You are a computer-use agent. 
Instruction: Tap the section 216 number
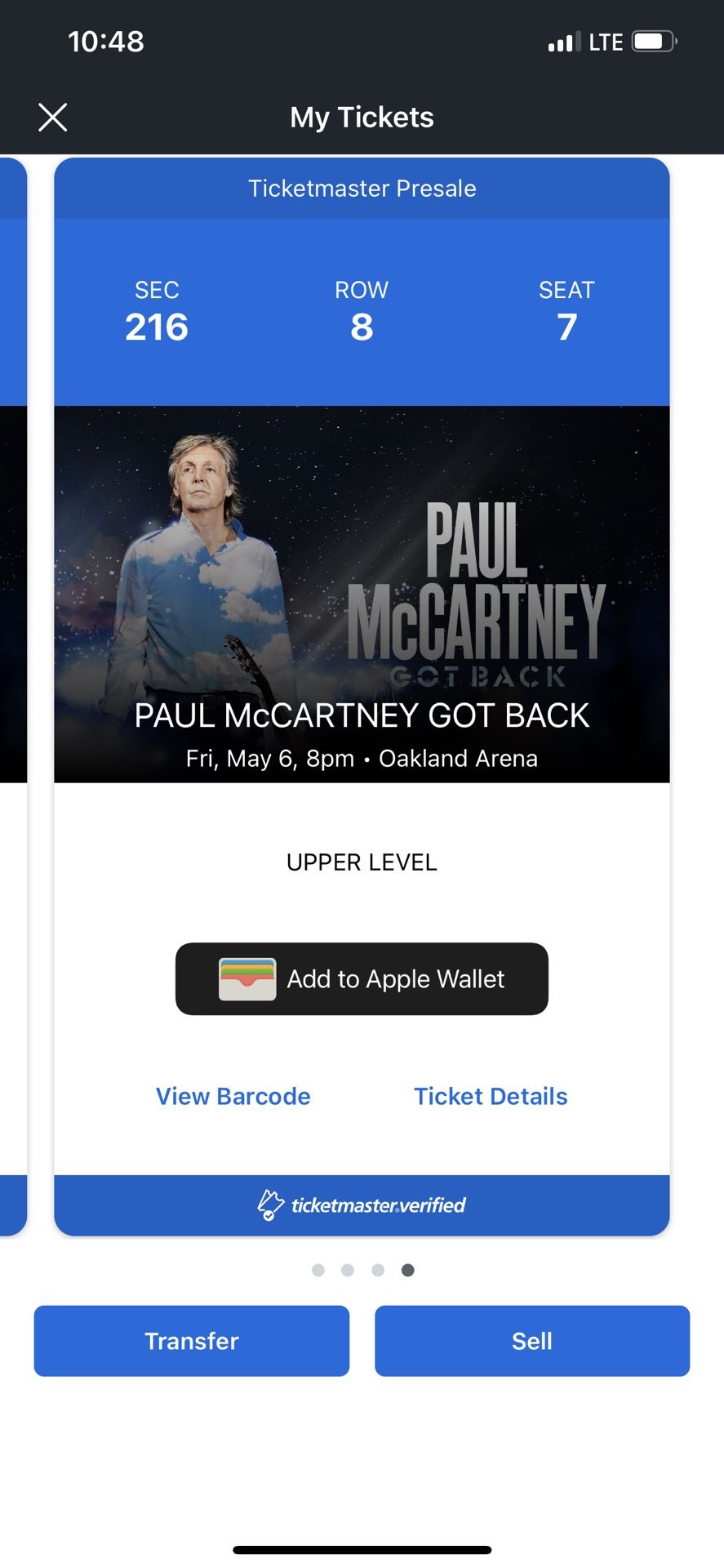click(x=157, y=327)
